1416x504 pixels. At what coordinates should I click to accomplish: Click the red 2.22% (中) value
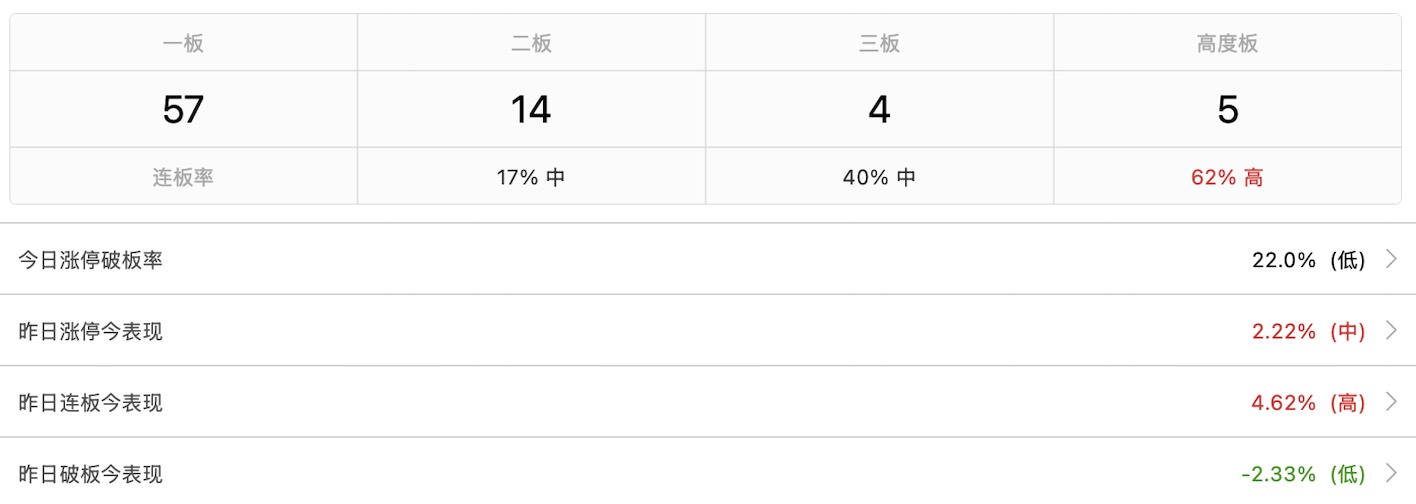1308,331
